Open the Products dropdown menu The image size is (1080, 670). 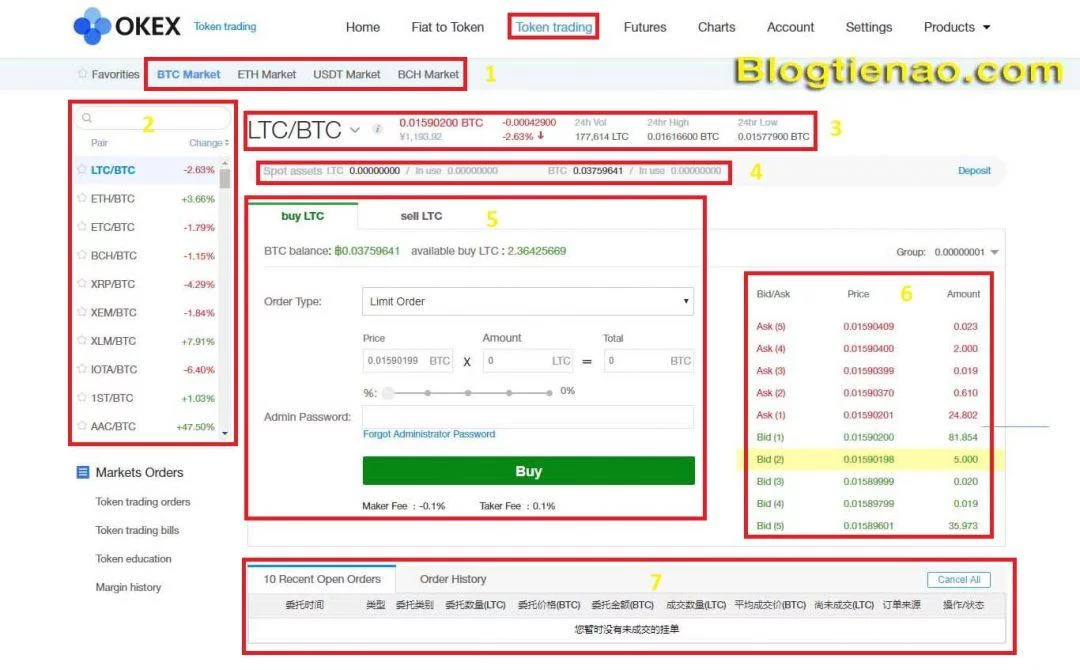click(x=957, y=27)
